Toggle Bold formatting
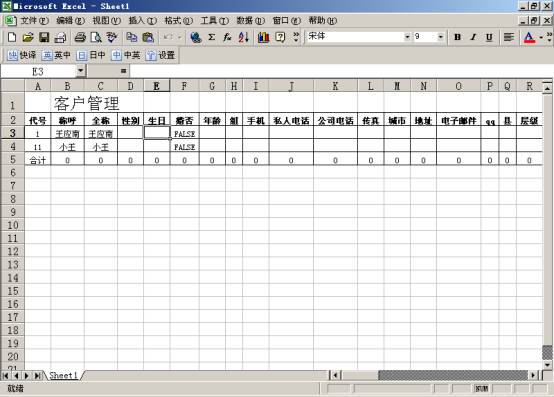 point(458,37)
